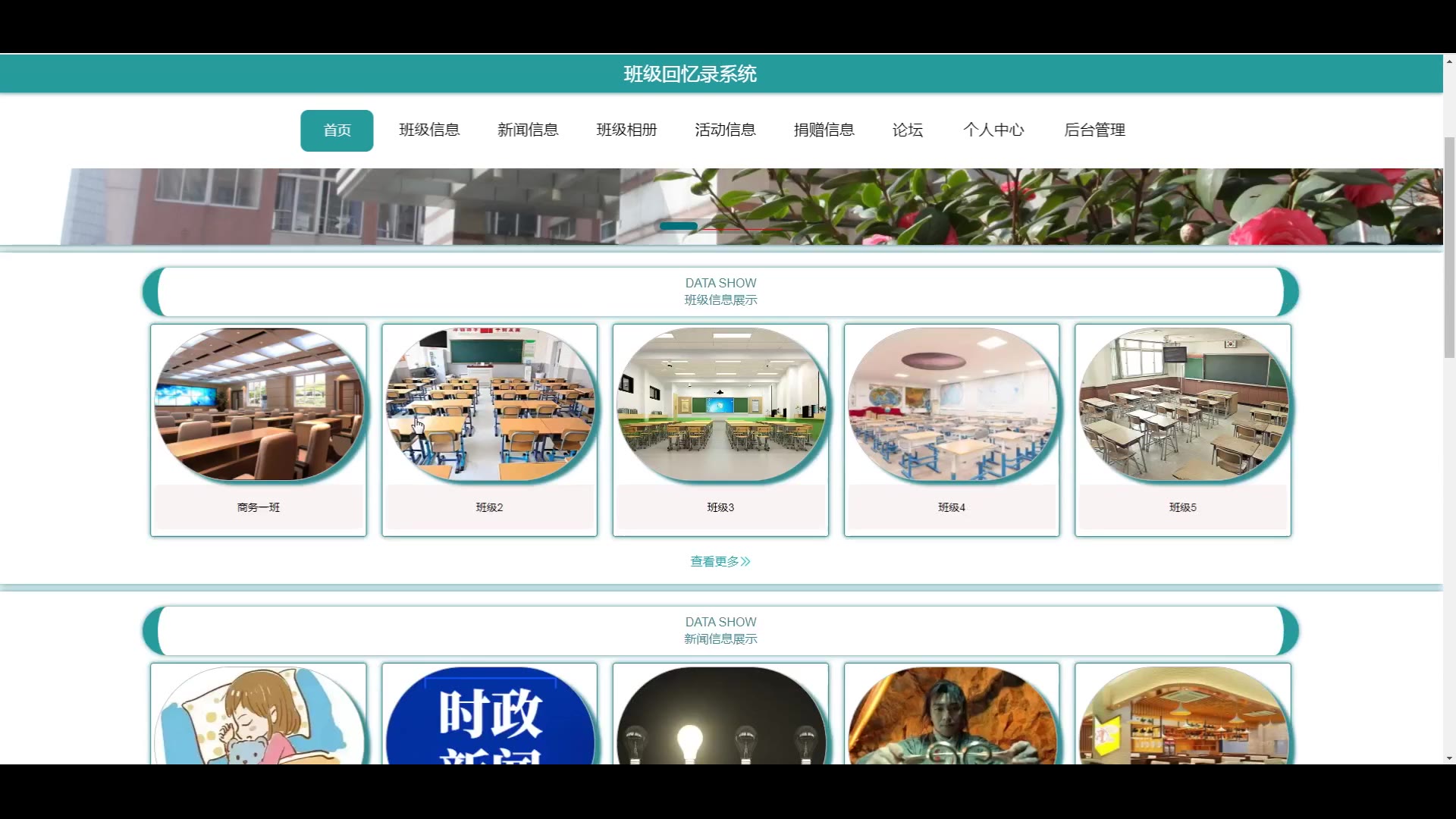Click the 商务一班 label text
The image size is (1456, 819).
[259, 507]
